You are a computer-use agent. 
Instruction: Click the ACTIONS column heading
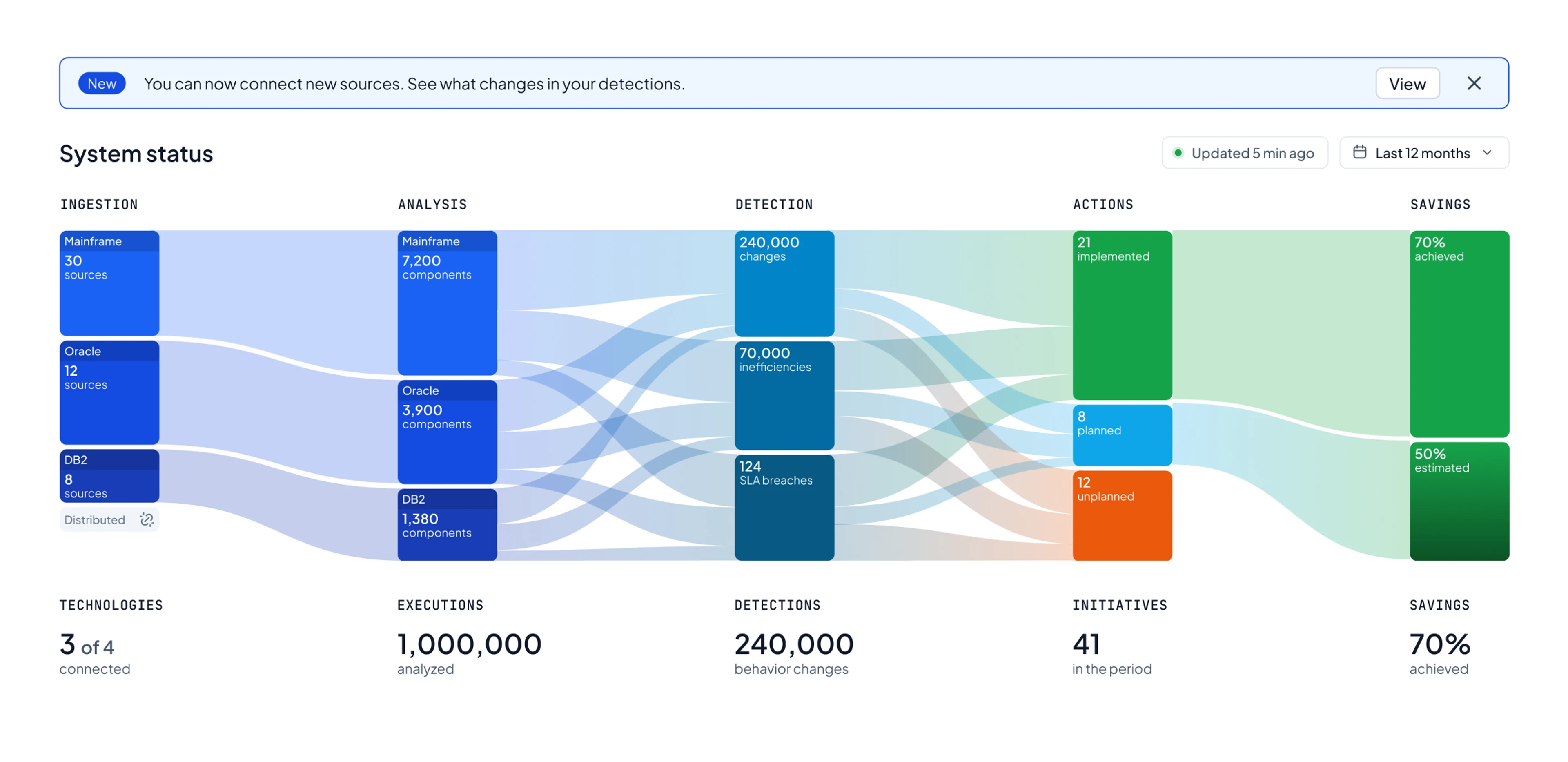click(1103, 205)
